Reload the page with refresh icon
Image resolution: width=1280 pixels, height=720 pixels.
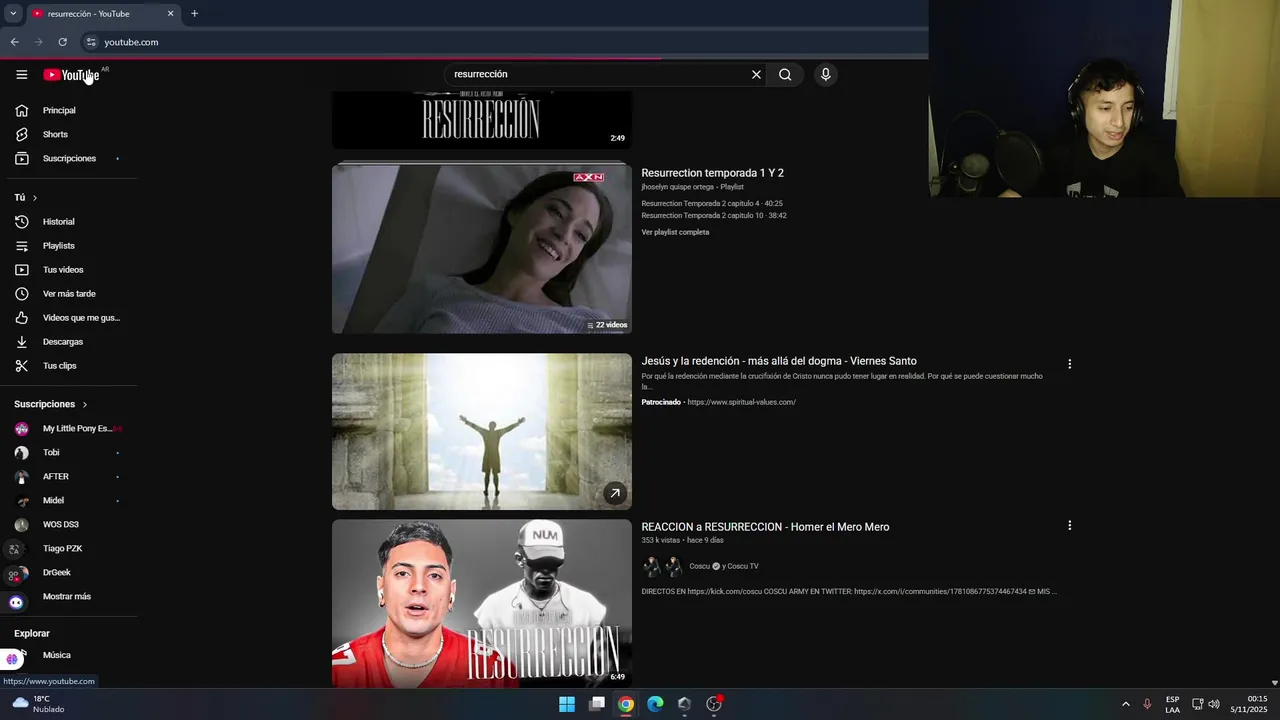point(62,42)
